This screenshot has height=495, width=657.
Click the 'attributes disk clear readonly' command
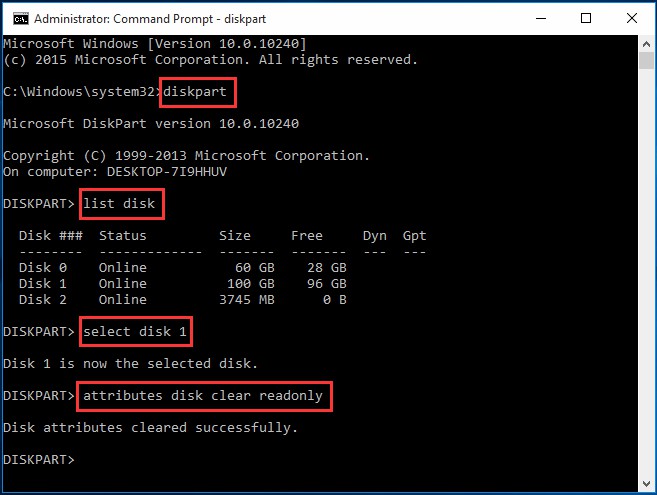[x=203, y=396]
